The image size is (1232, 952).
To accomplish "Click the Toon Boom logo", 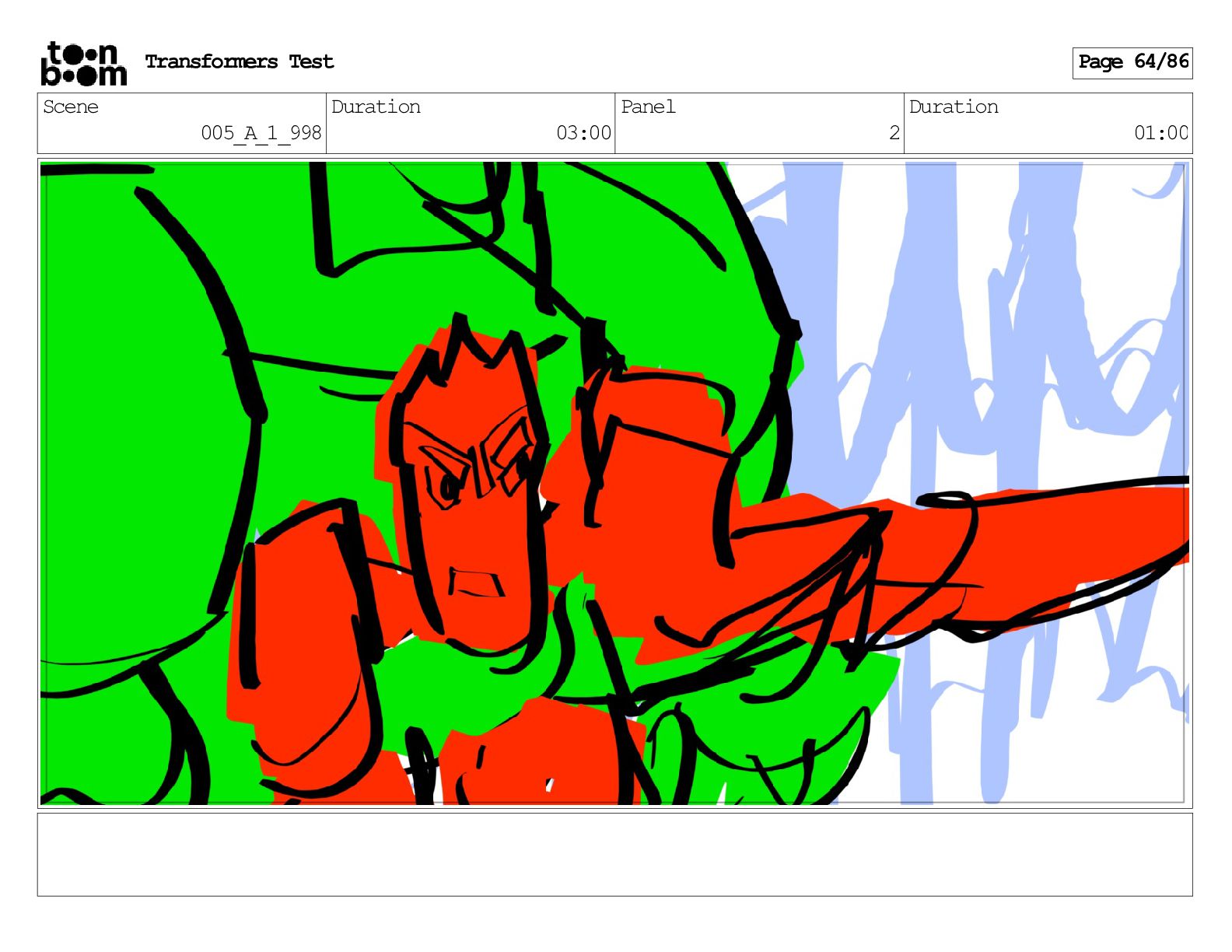I will tap(83, 63).
